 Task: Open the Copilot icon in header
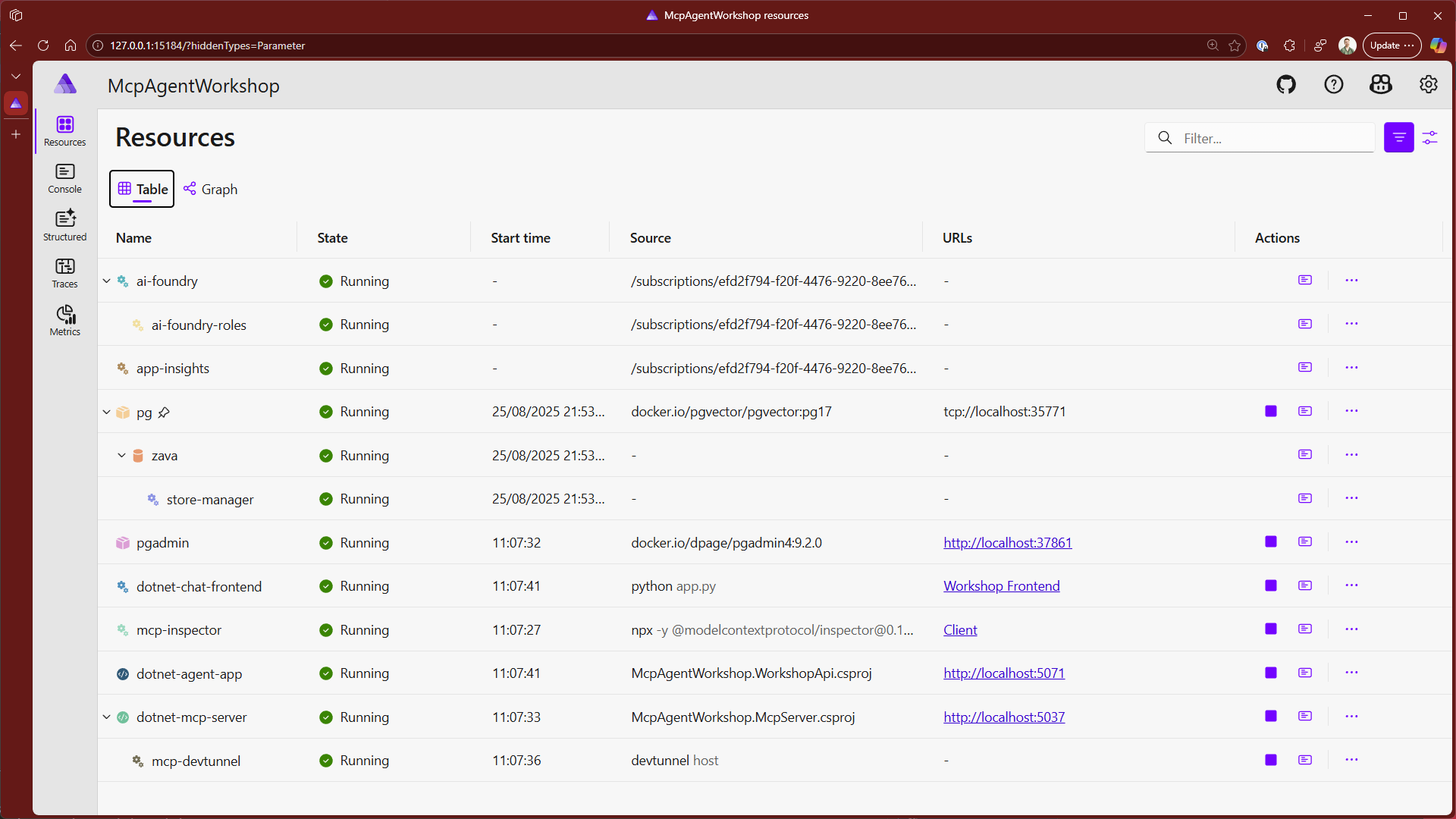pos(1380,85)
